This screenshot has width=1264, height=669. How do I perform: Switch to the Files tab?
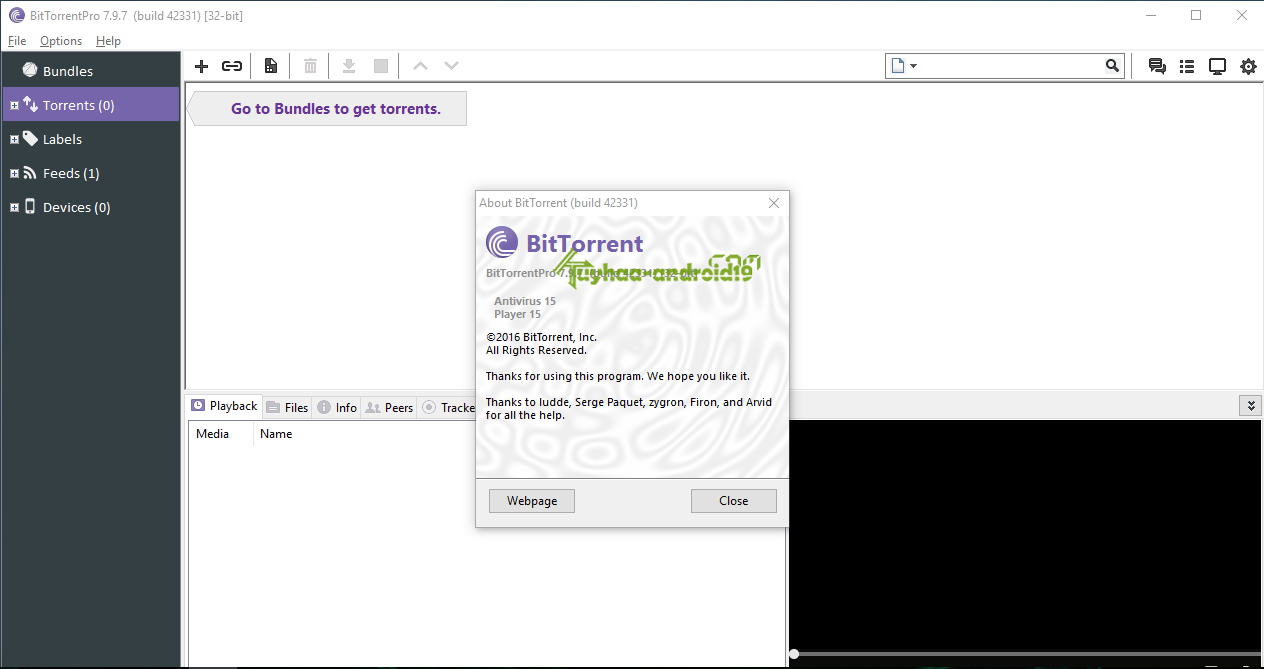click(x=287, y=407)
